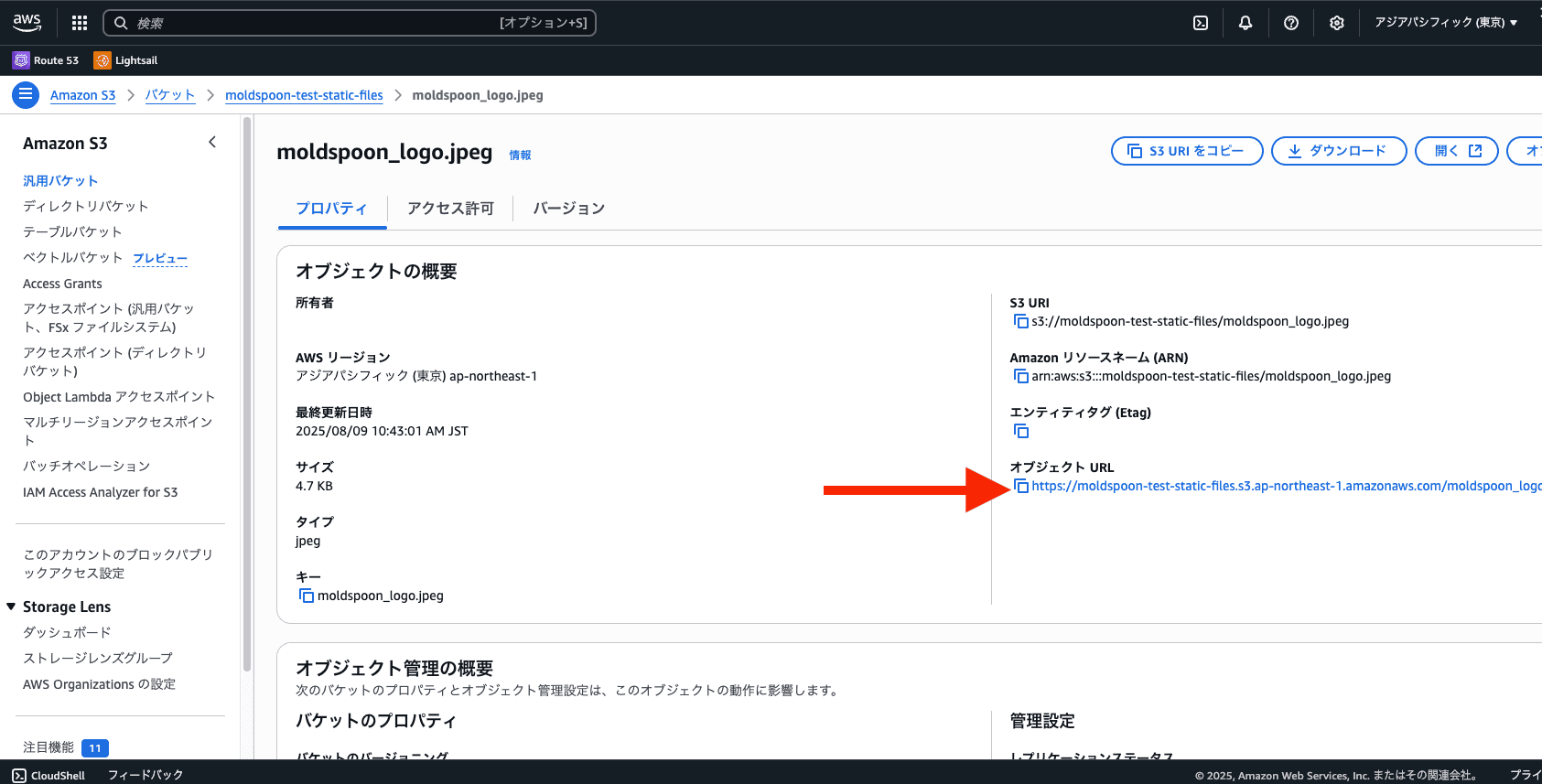Switch to the プロパティ tab
The height and width of the screenshot is (784, 1542).
tap(331, 209)
